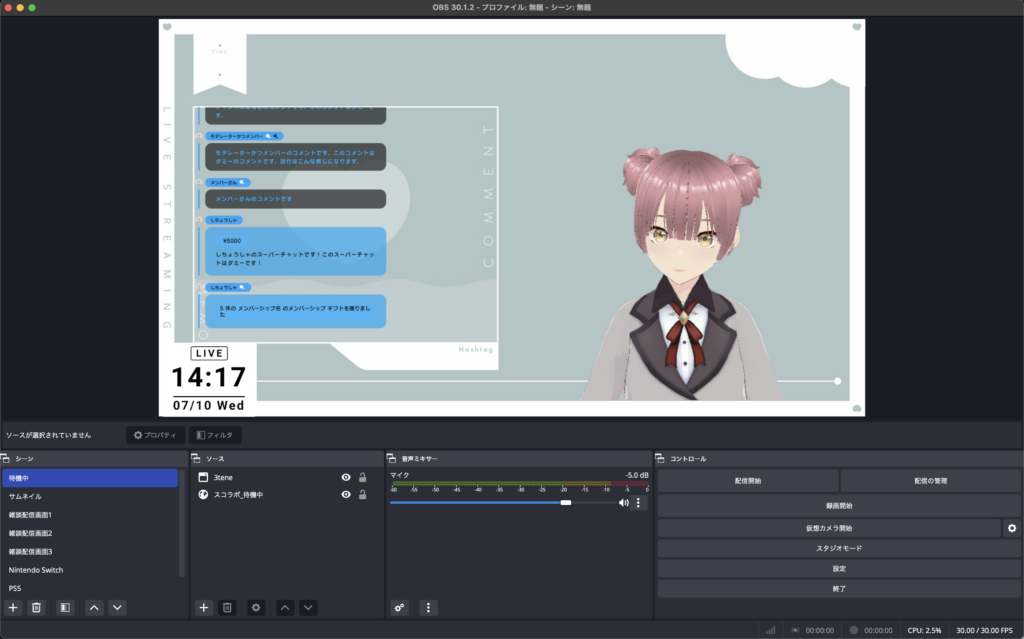Adjust the マイク volume slider handle
1024x639 pixels.
click(566, 503)
